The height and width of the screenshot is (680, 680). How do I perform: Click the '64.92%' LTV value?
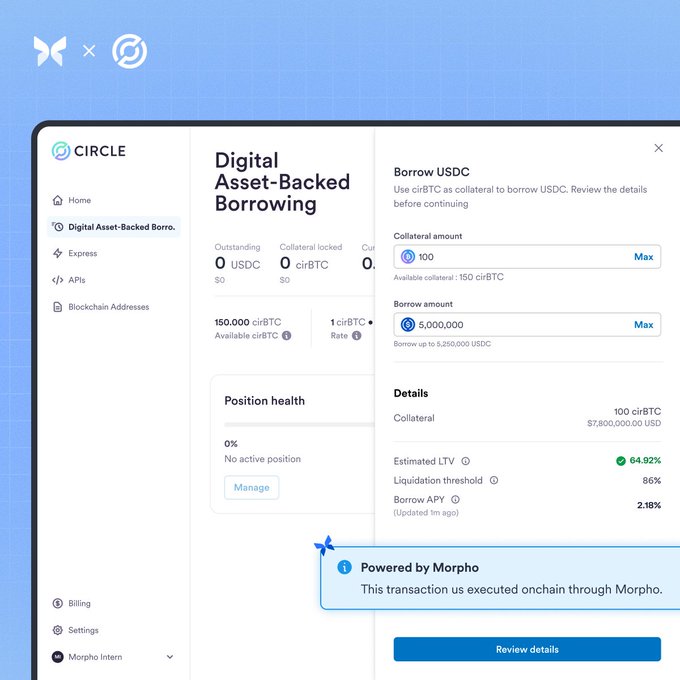pos(645,460)
